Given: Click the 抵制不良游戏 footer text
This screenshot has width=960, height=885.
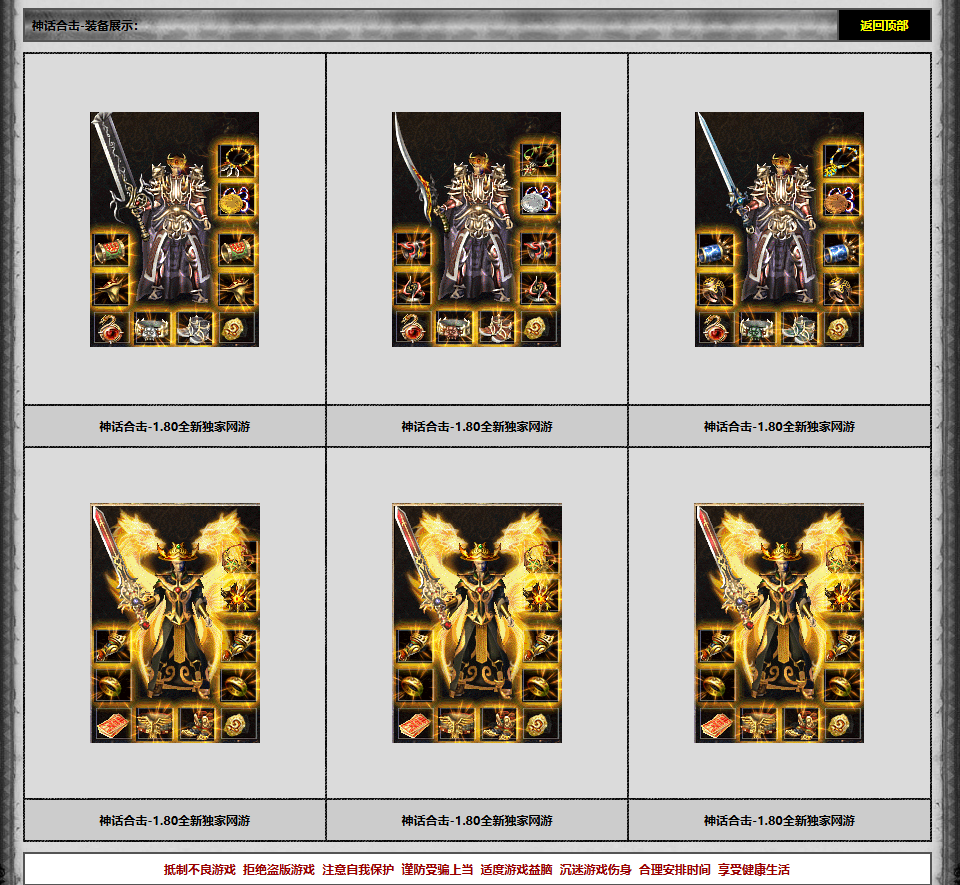Looking at the screenshot, I should 200,869.
